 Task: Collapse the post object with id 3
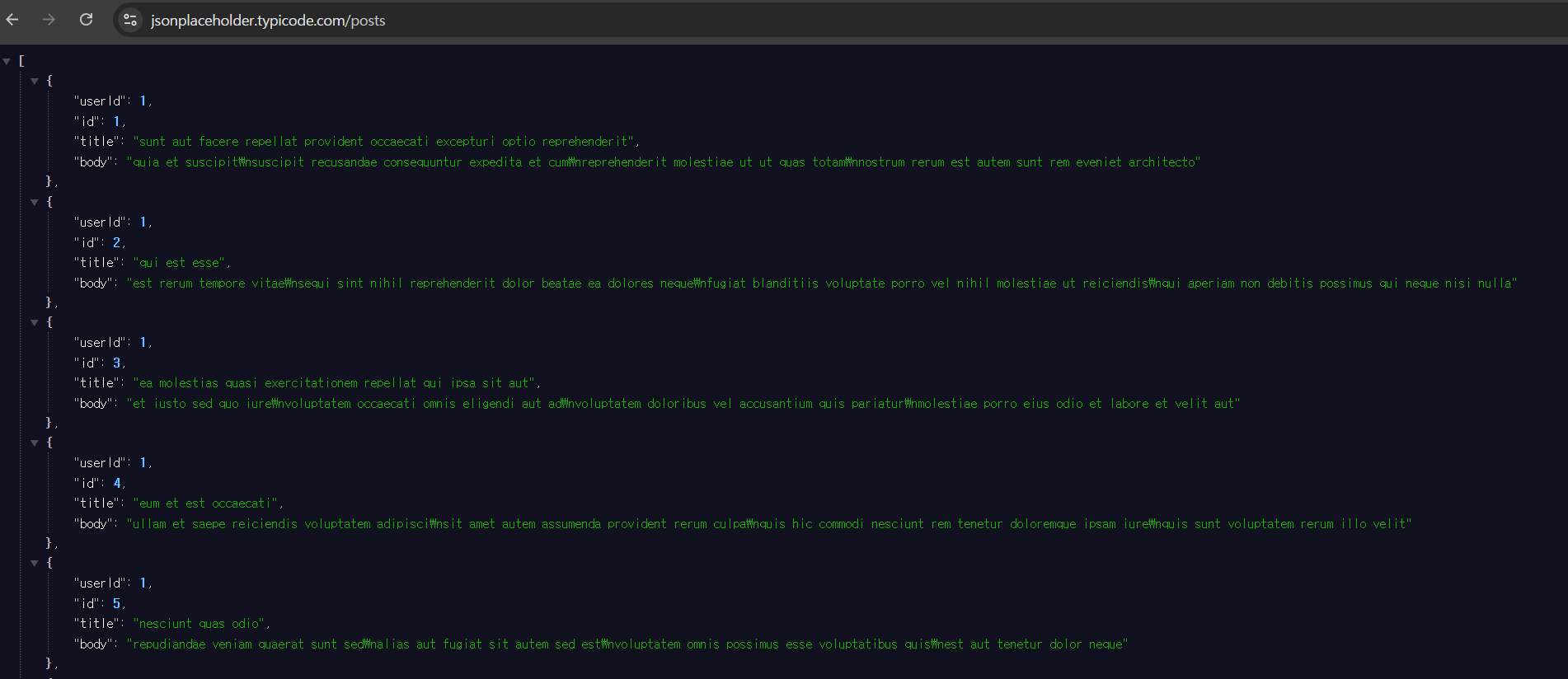point(35,322)
